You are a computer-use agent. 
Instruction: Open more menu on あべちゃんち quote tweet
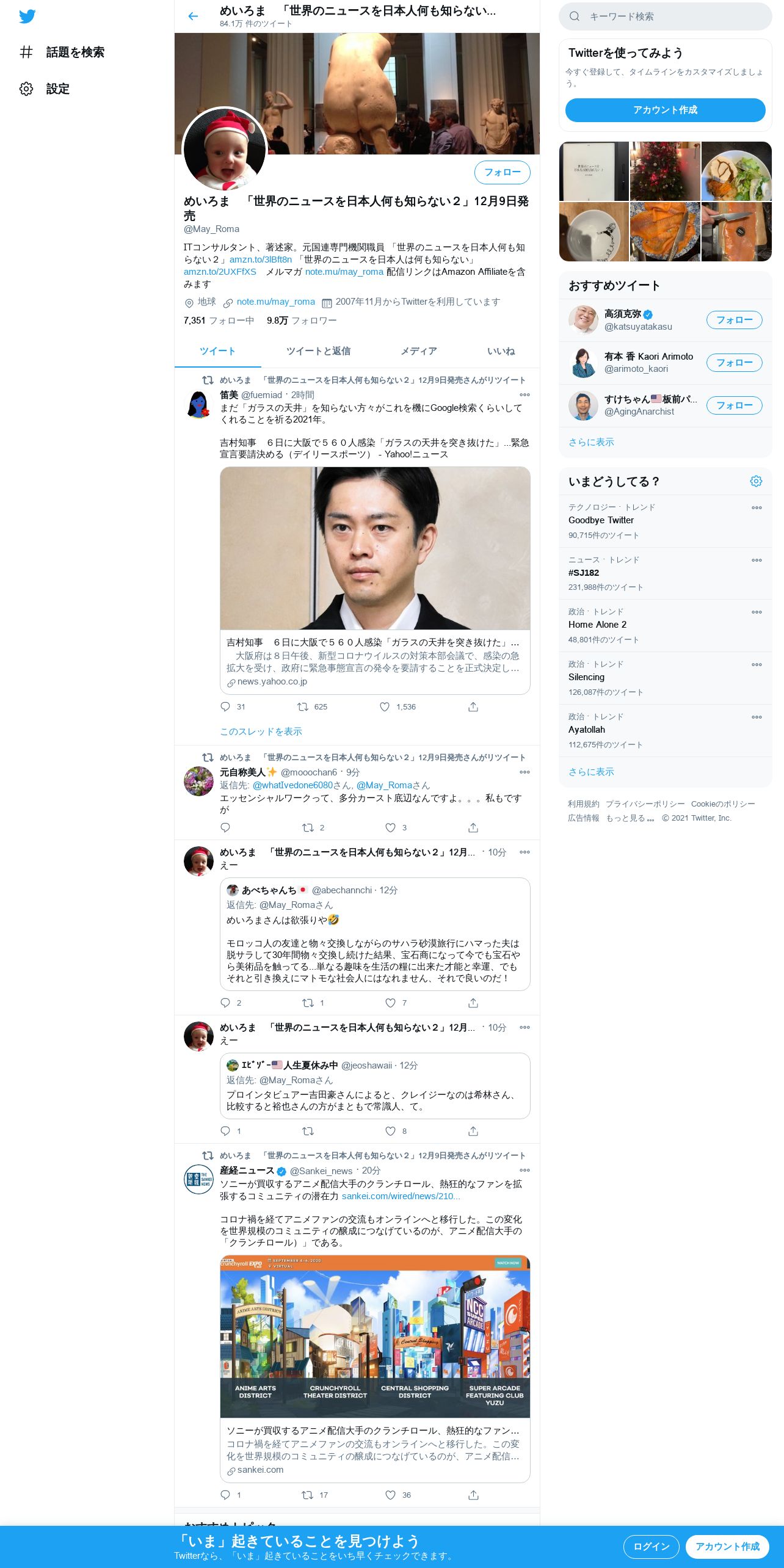524,852
